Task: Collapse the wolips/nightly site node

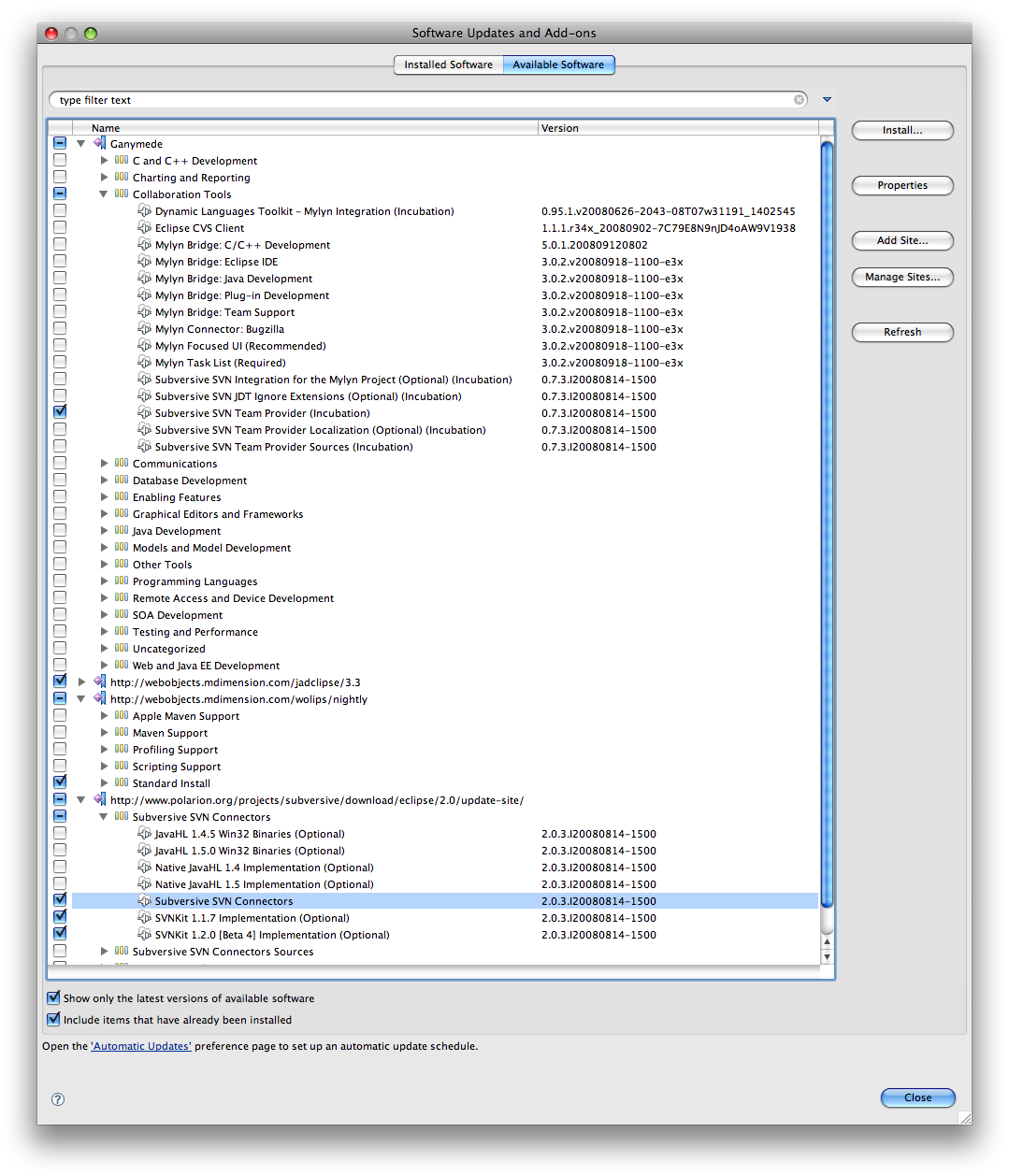Action: click(x=81, y=699)
